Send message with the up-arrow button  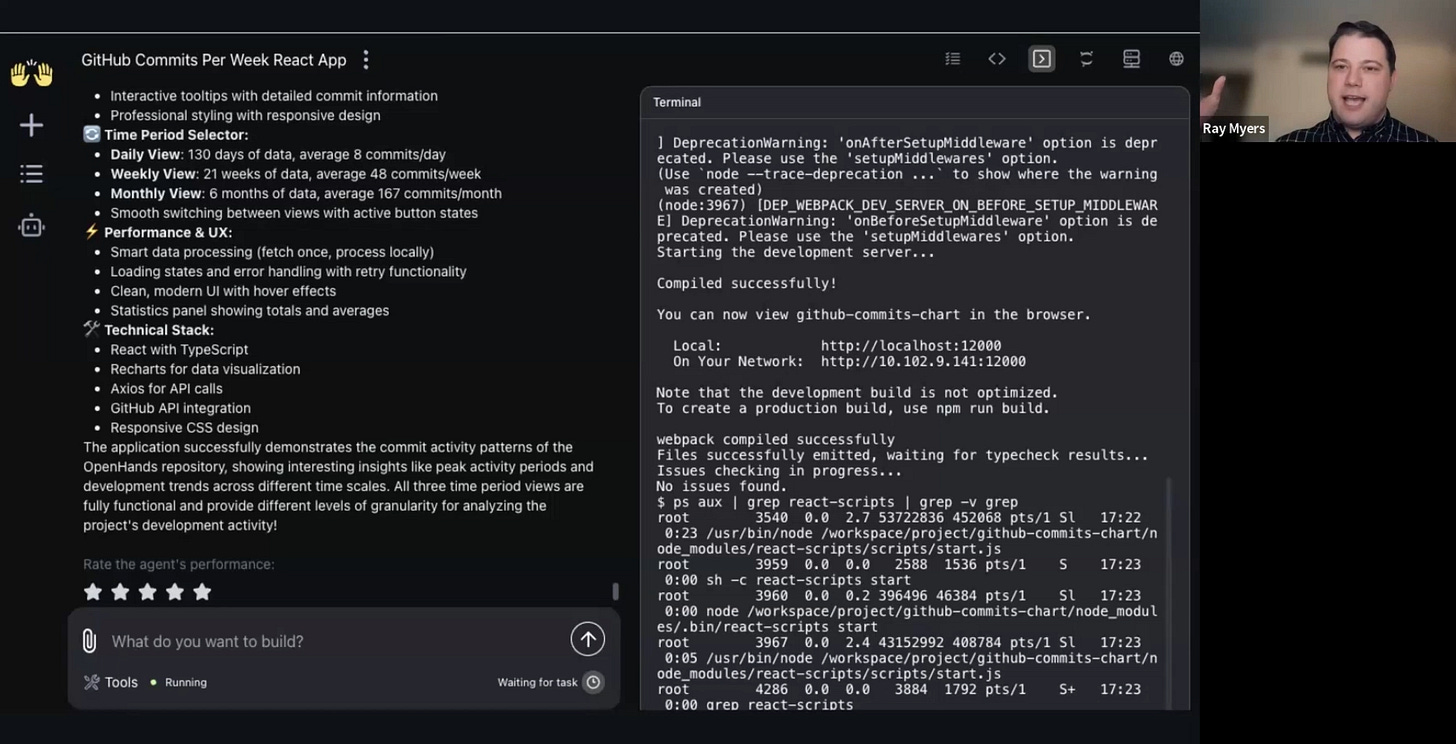click(x=588, y=640)
